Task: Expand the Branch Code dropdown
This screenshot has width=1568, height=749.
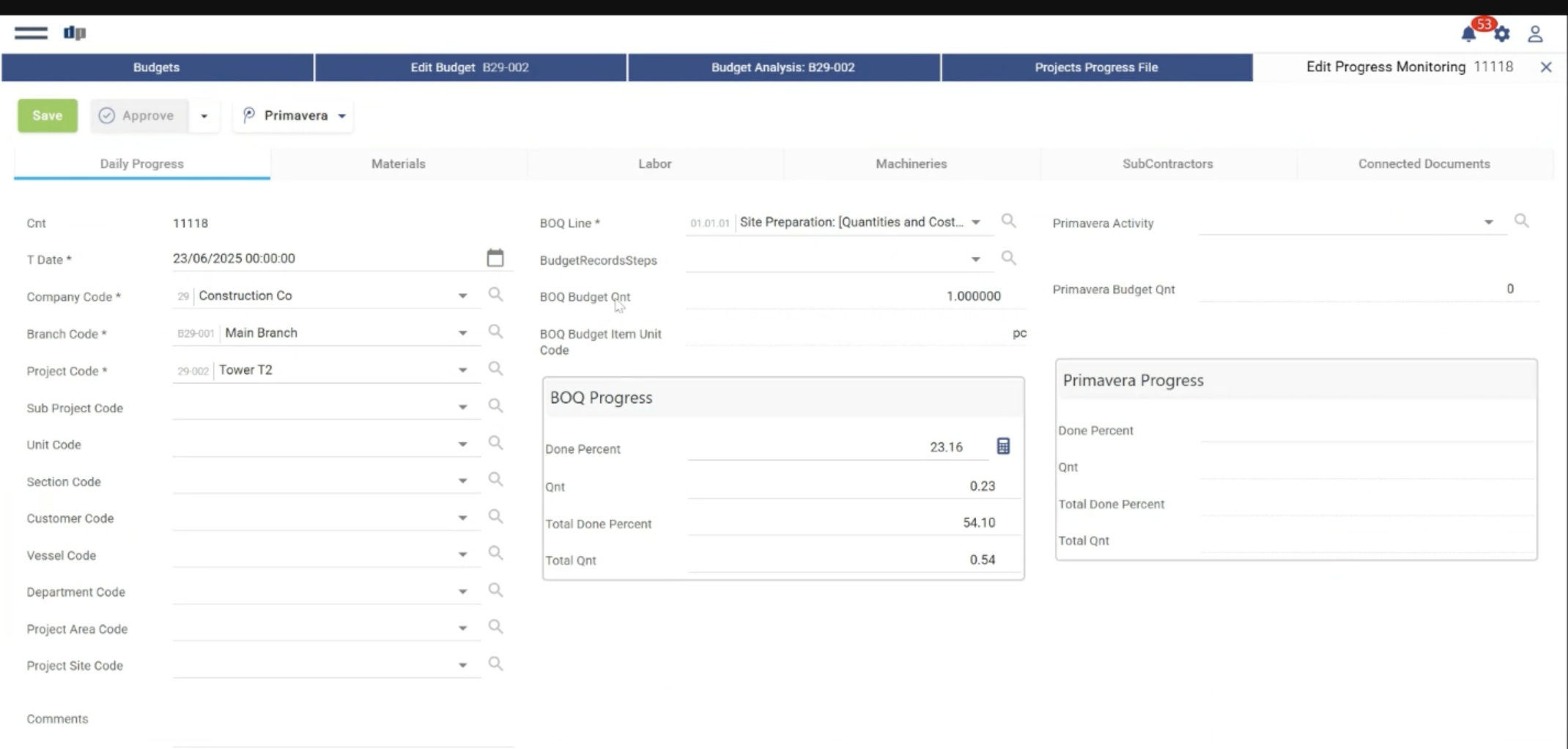Action: (x=462, y=333)
